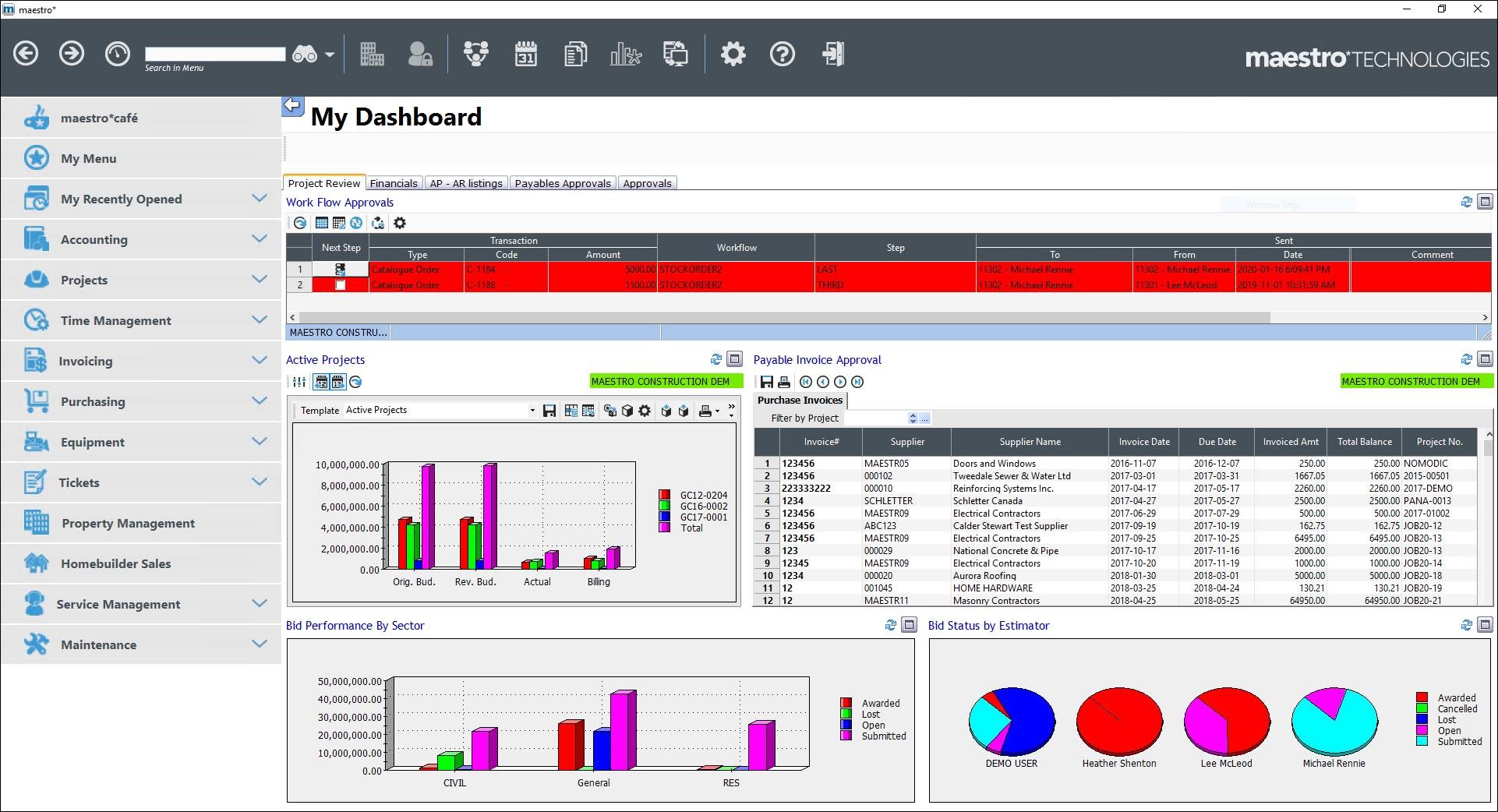This screenshot has width=1498, height=812.
Task: Maximize the Active Projects panel
Action: (x=734, y=359)
